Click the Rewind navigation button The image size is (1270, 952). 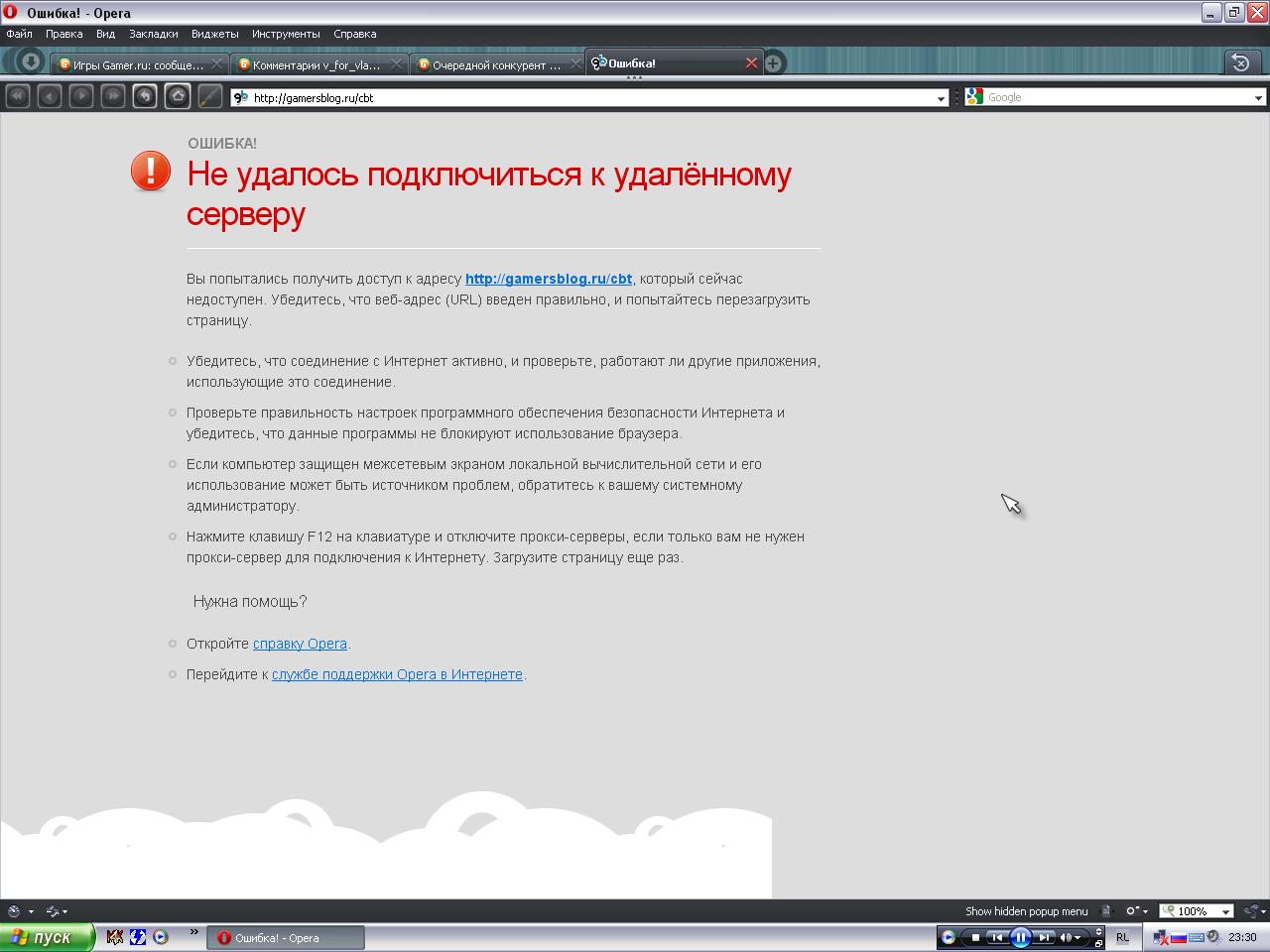pos(17,96)
